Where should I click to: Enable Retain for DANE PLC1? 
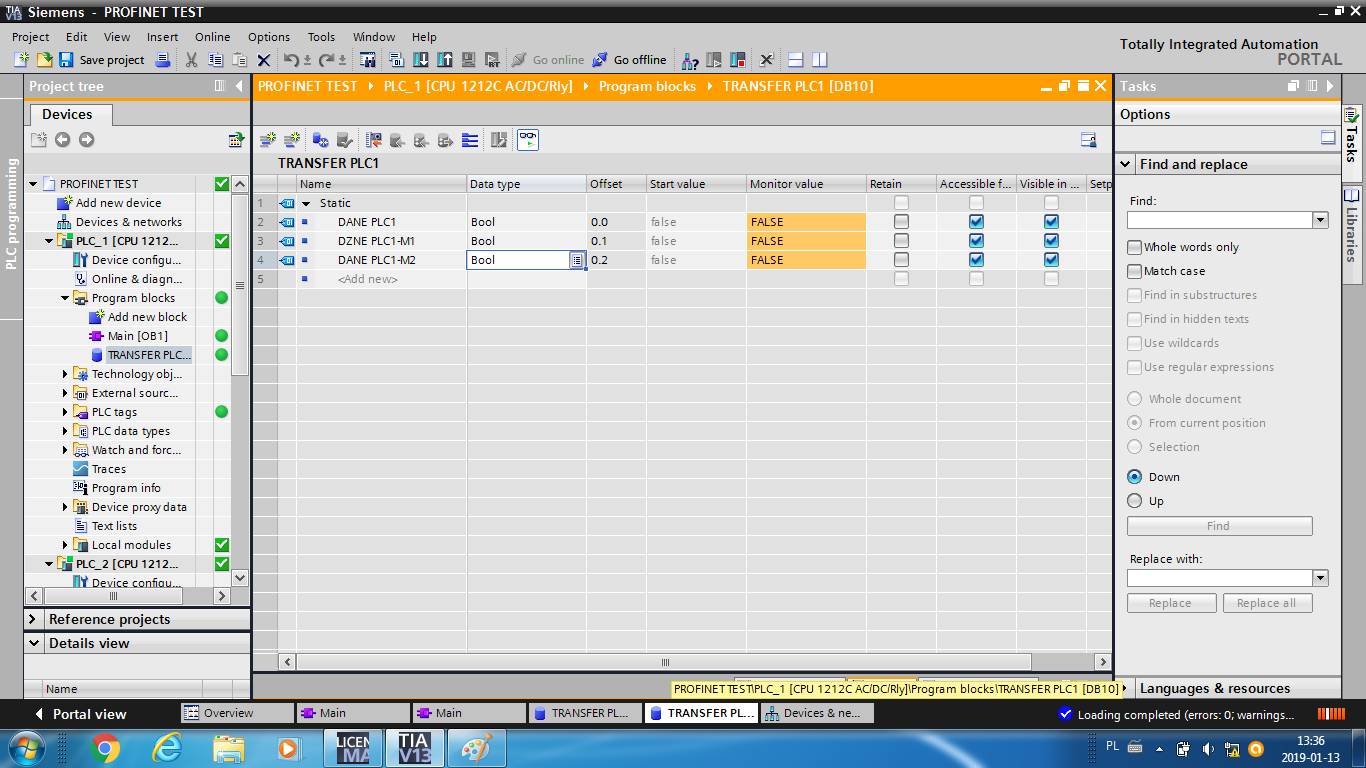[x=901, y=222]
